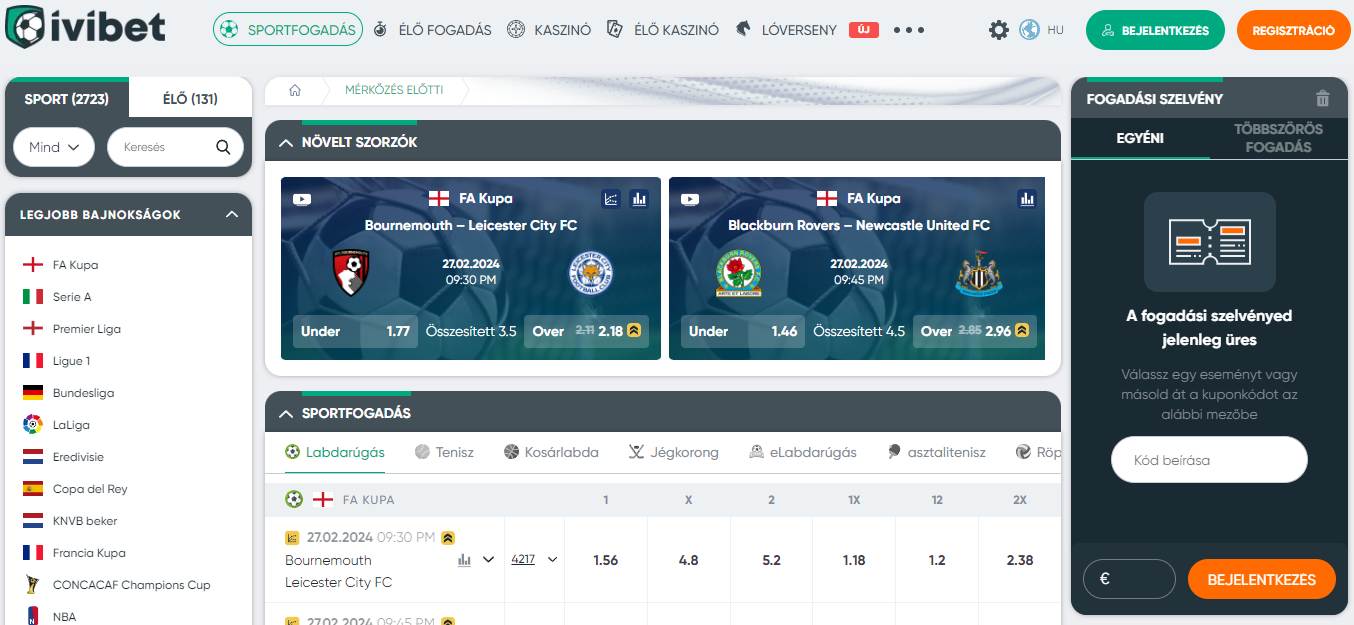Switch to ÉLŐ (131) tab
The width and height of the screenshot is (1354, 625).
click(190, 99)
